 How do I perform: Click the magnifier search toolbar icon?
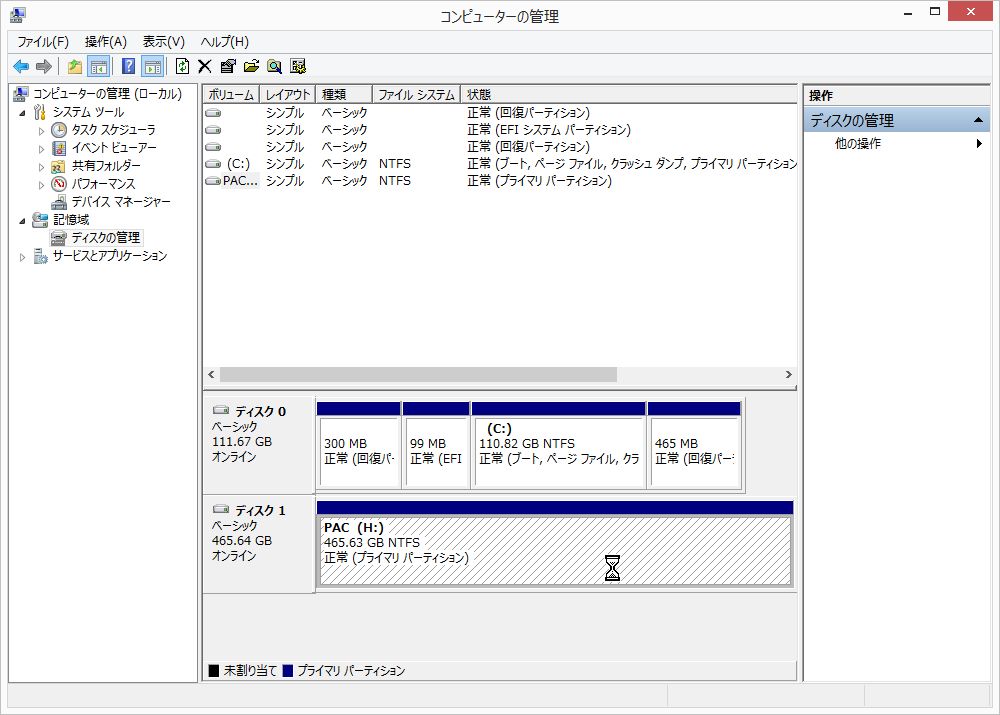tap(274, 66)
